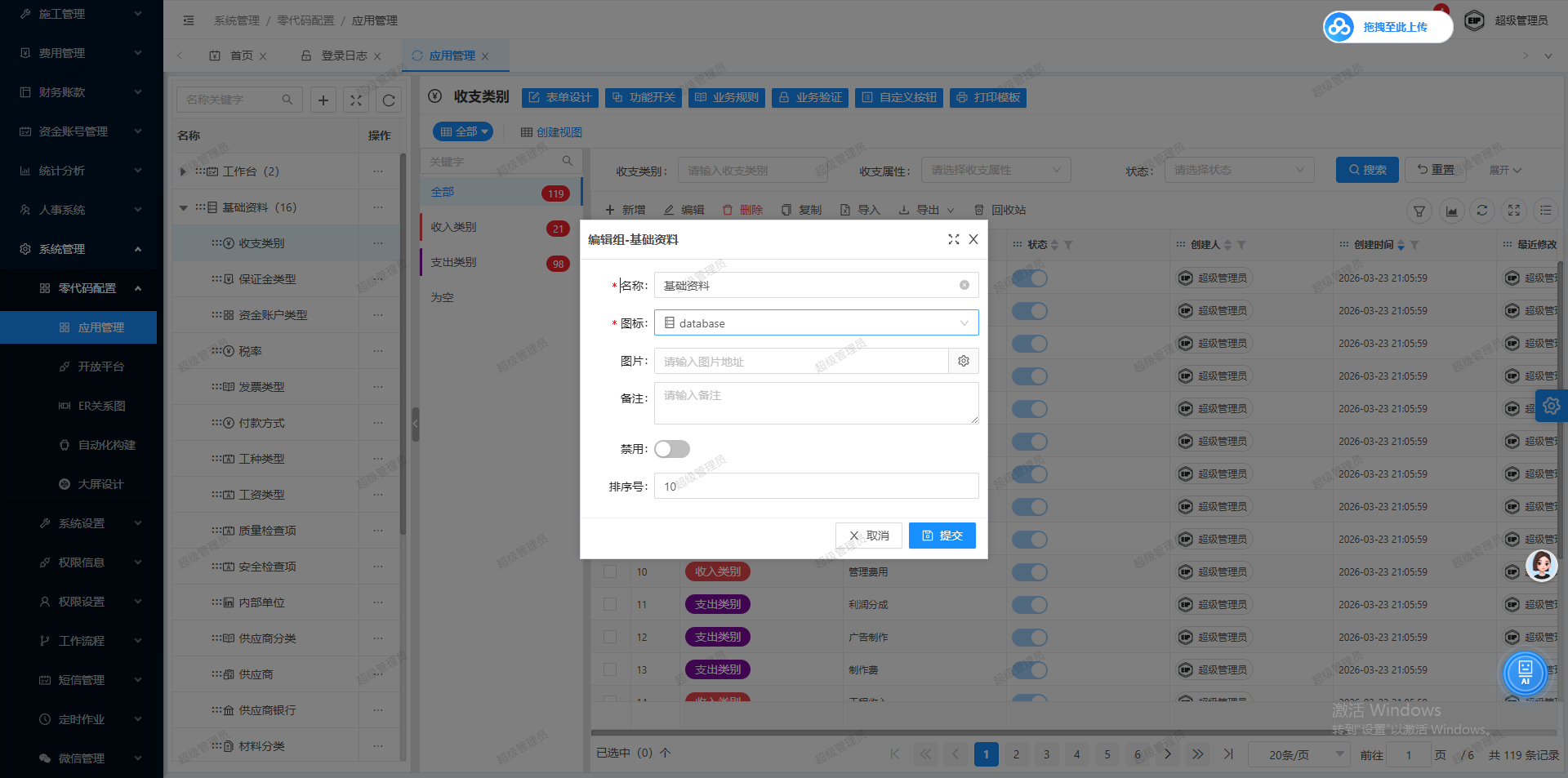
Task: Click the filter funnel icon above table
Action: pyautogui.click(x=1419, y=211)
